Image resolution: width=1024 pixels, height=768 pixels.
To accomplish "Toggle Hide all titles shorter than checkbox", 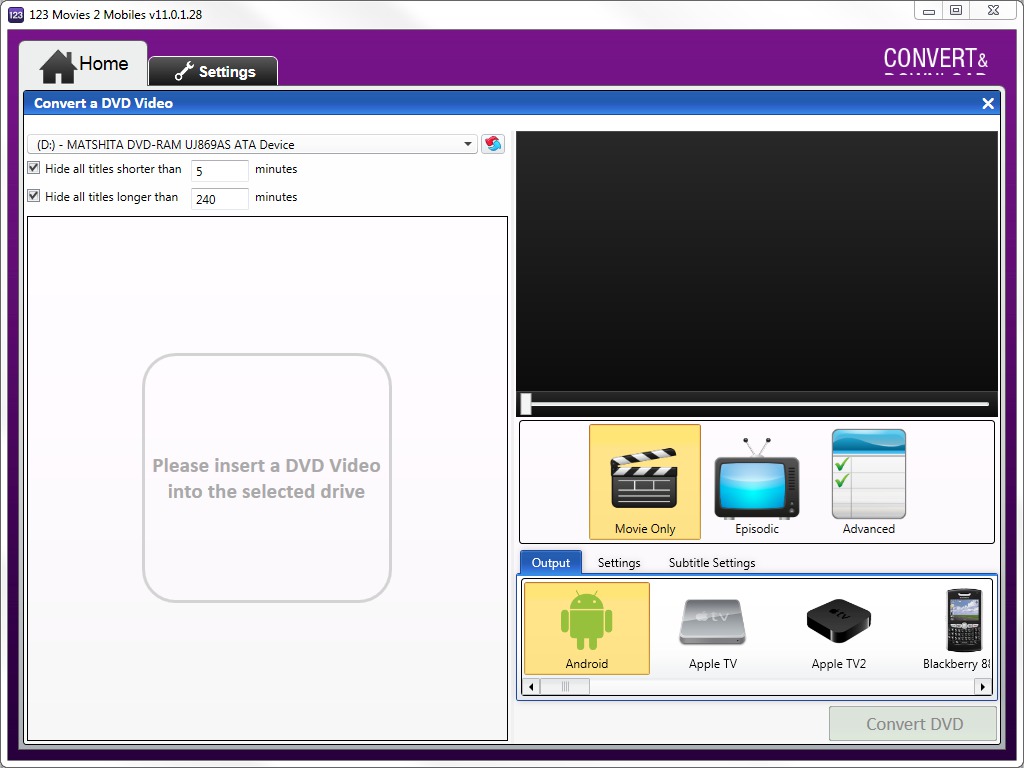I will pyautogui.click(x=34, y=168).
